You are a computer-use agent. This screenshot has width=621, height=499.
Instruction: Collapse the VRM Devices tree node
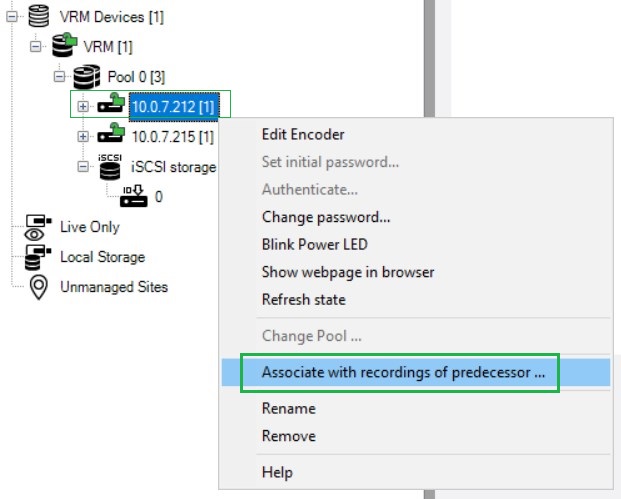tap(12, 15)
